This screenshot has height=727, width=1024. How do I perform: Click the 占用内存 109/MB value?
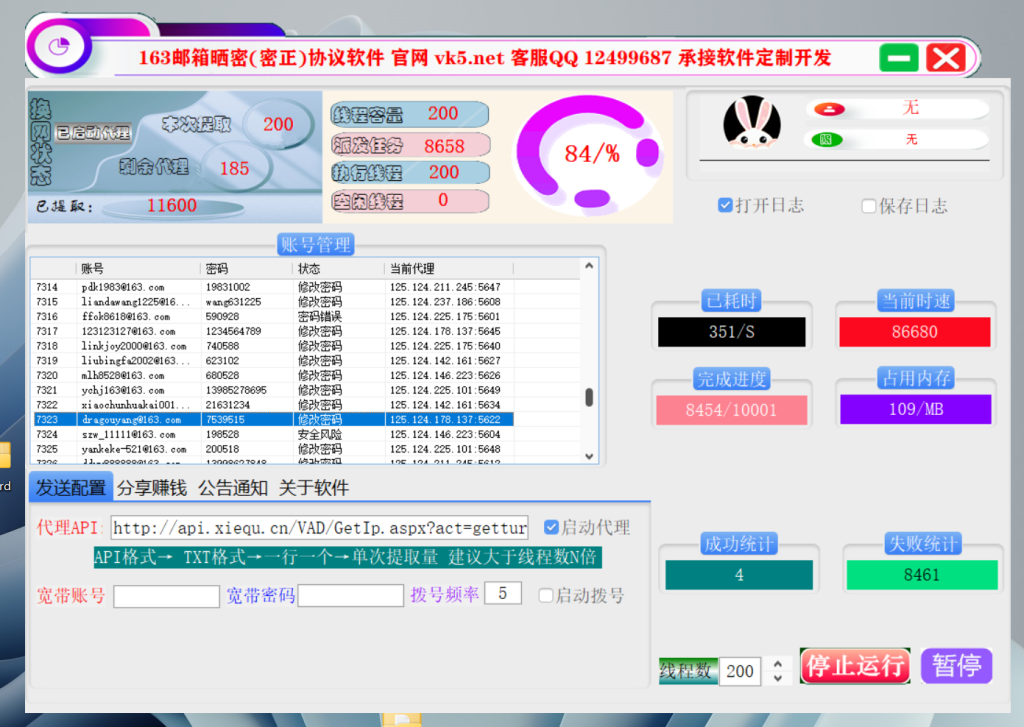(916, 410)
